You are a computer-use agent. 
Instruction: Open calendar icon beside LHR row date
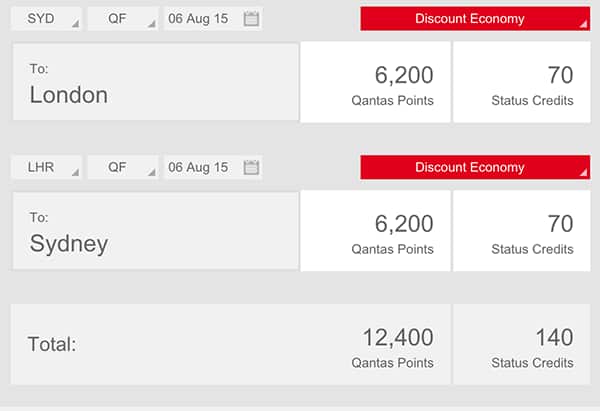pos(251,167)
